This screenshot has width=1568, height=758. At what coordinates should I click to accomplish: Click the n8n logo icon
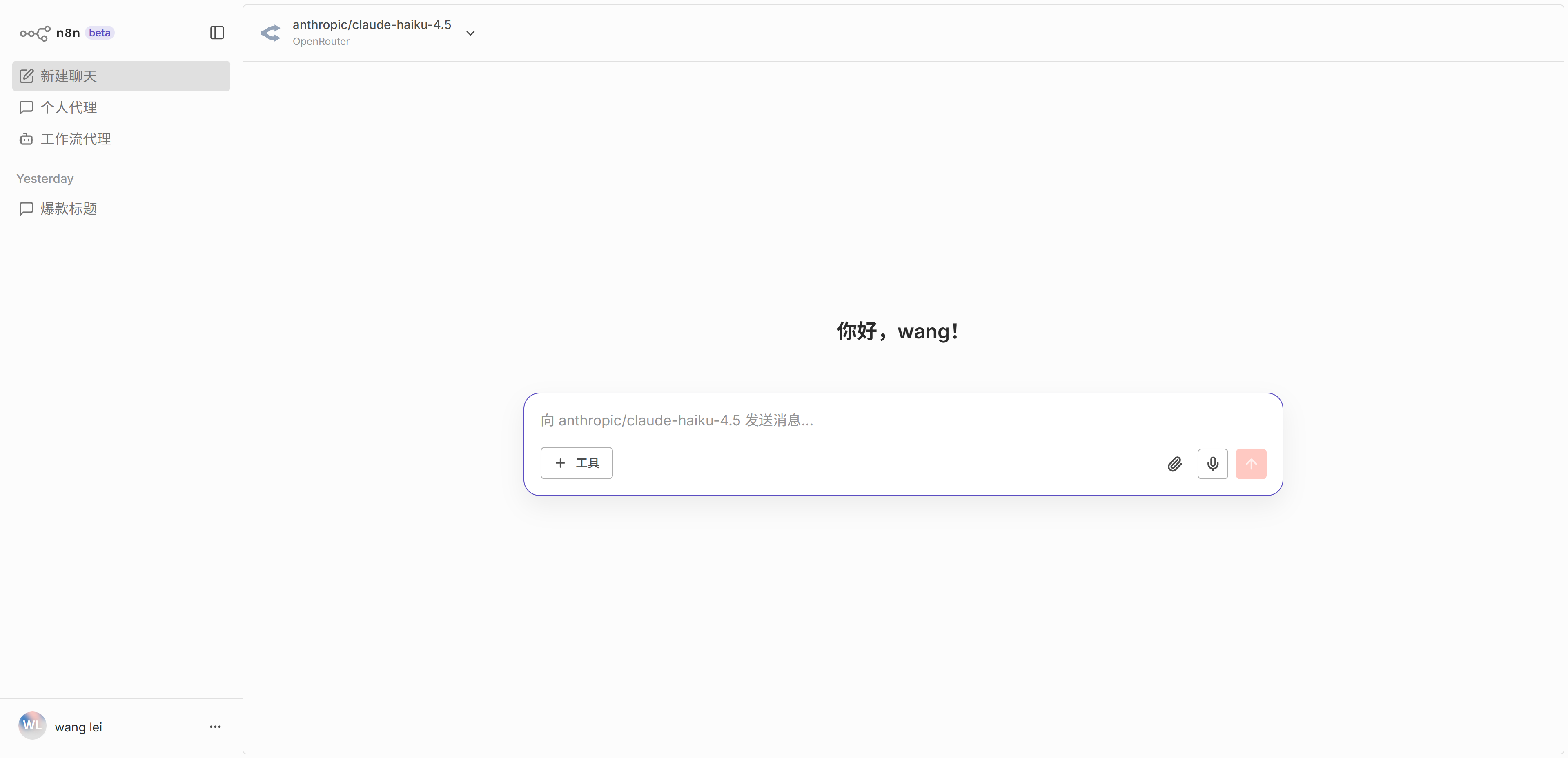click(35, 33)
